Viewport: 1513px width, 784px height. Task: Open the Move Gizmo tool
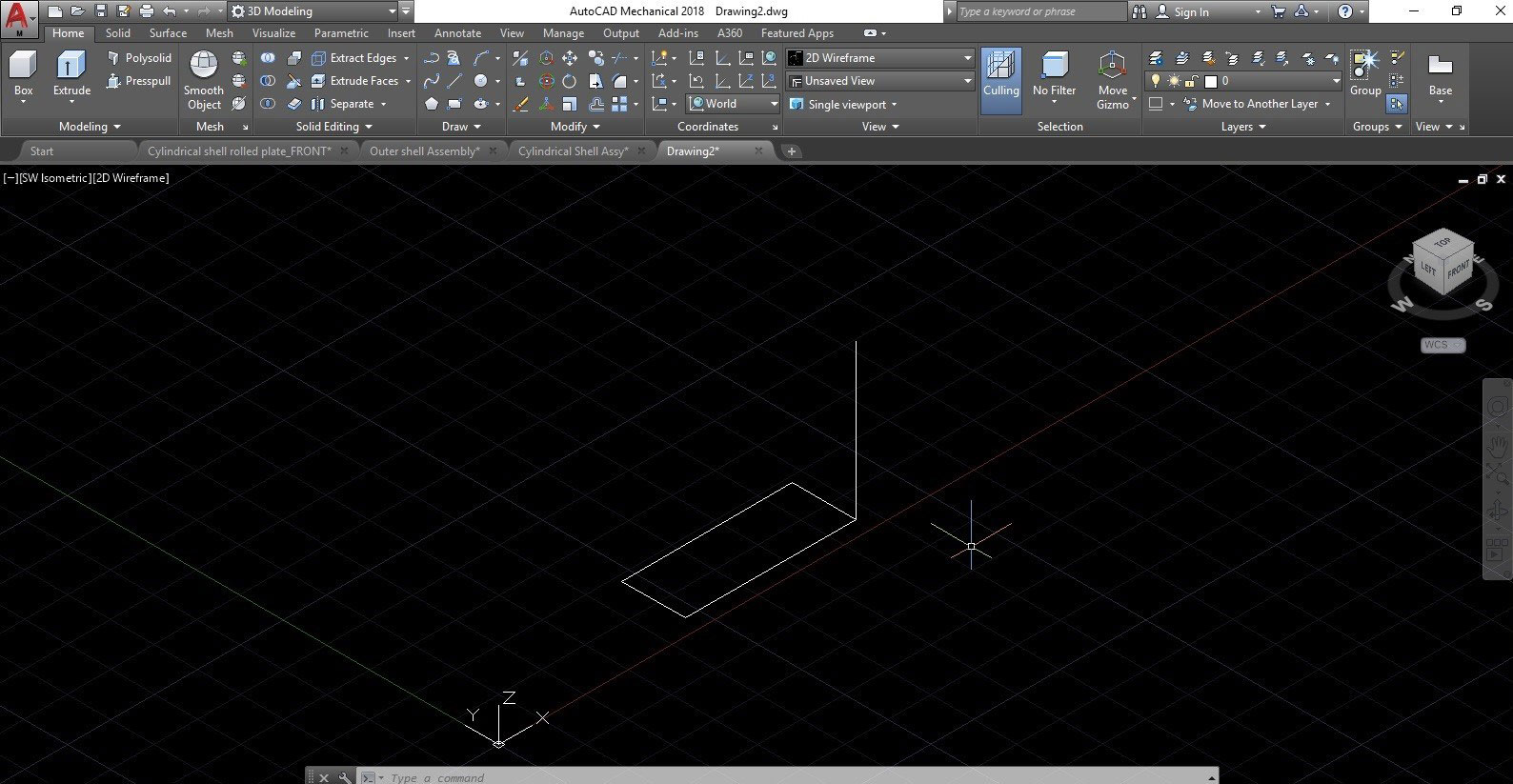(1112, 80)
